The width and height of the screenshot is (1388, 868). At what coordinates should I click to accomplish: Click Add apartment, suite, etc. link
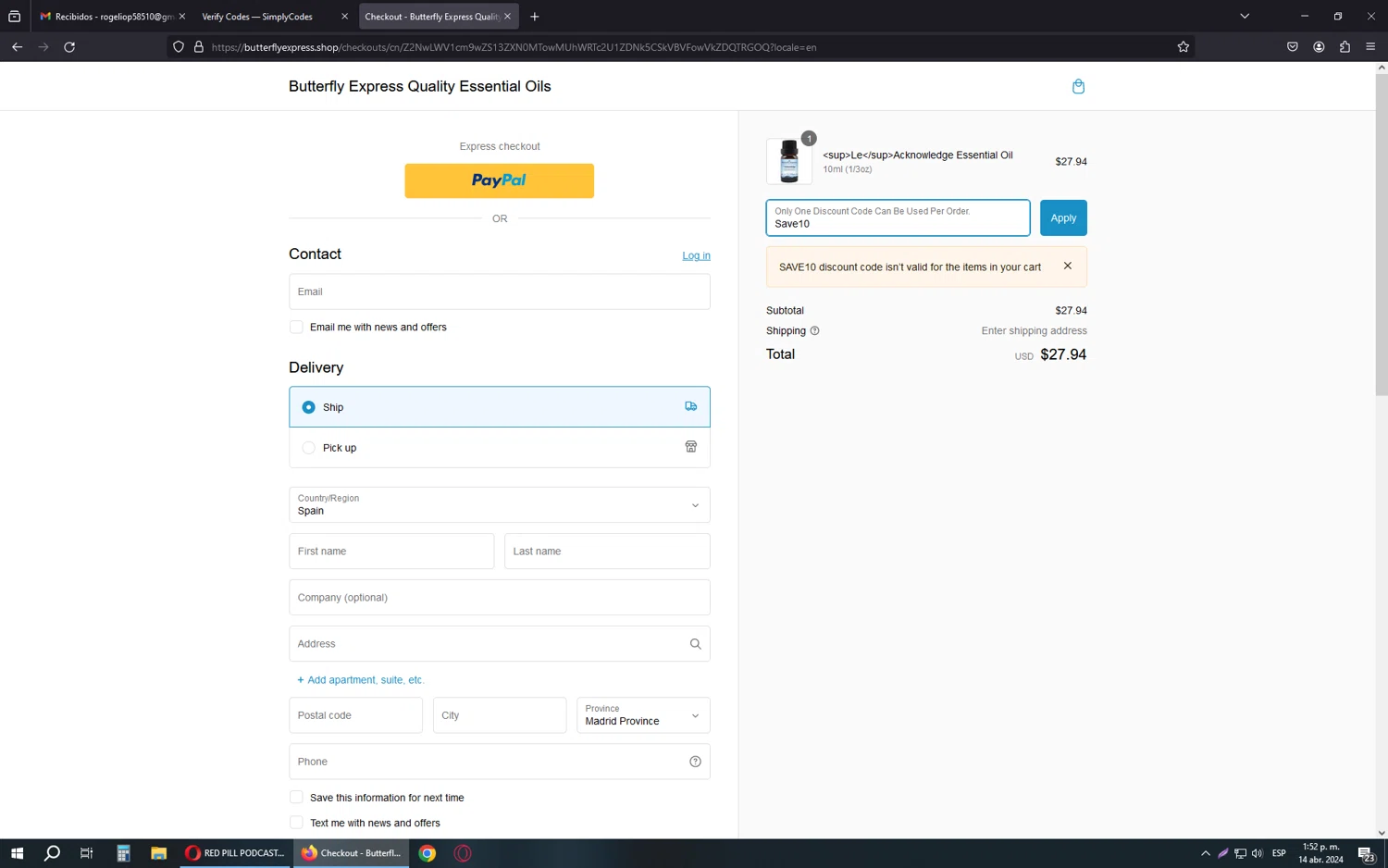tap(361, 680)
